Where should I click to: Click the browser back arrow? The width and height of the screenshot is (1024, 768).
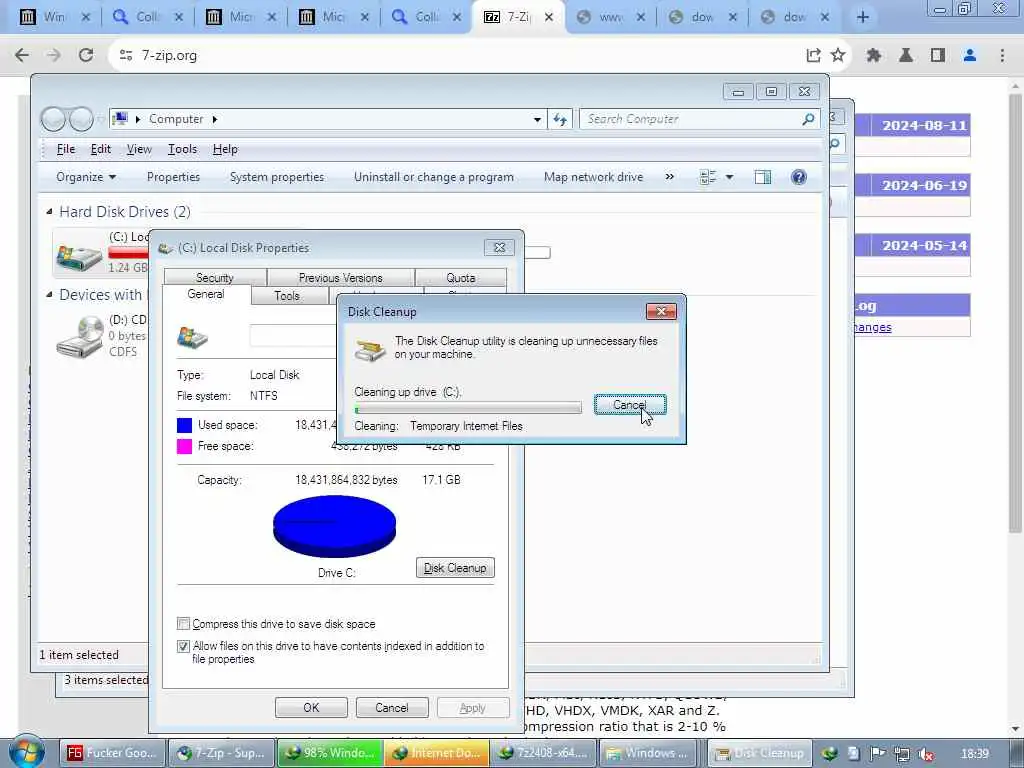point(22,56)
